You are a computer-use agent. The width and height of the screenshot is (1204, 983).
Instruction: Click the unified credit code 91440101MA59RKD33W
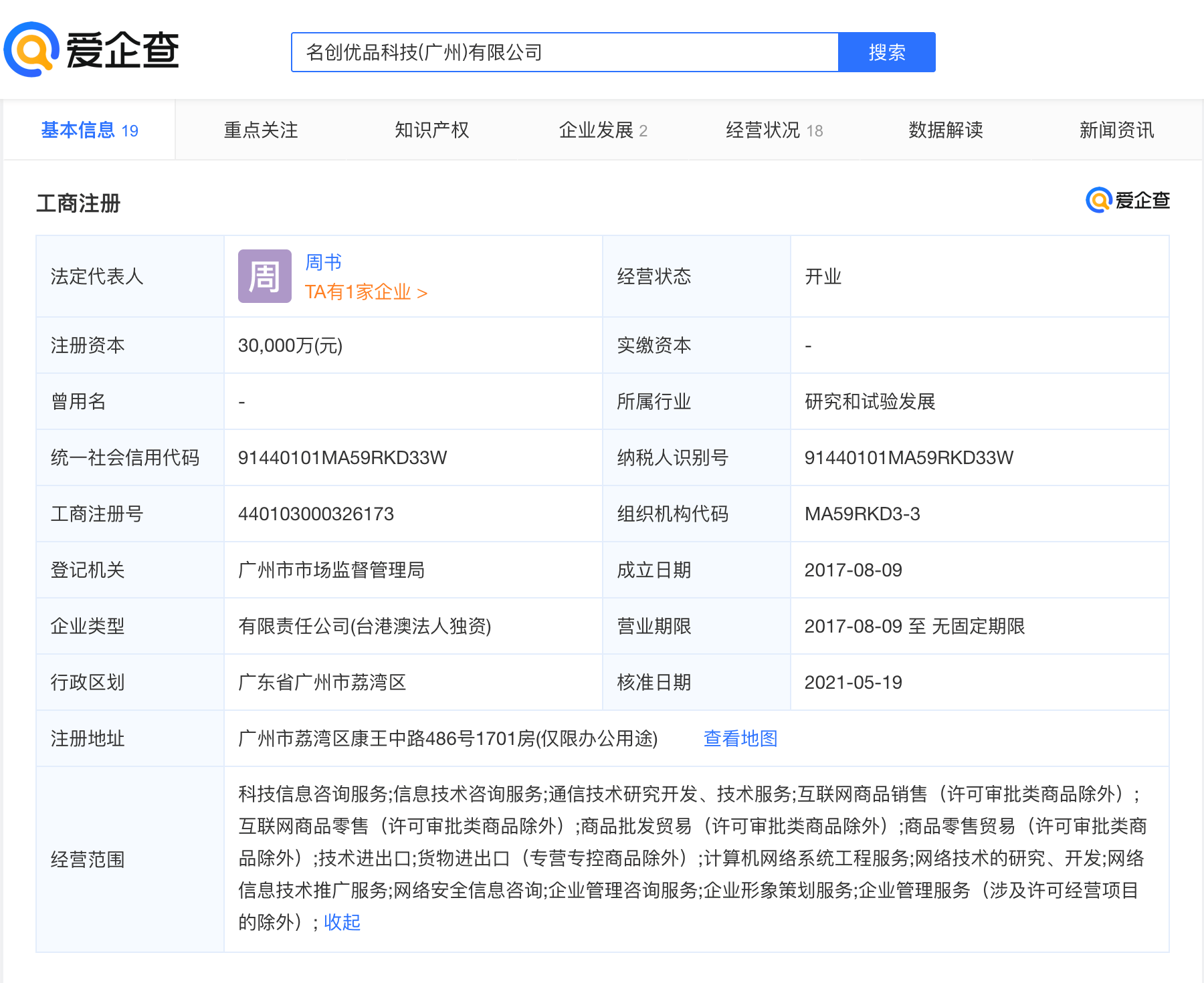(342, 457)
